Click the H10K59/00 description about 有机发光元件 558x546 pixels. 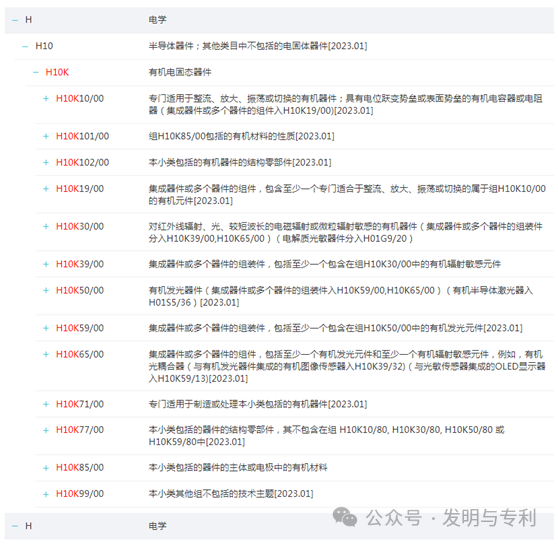[336, 328]
